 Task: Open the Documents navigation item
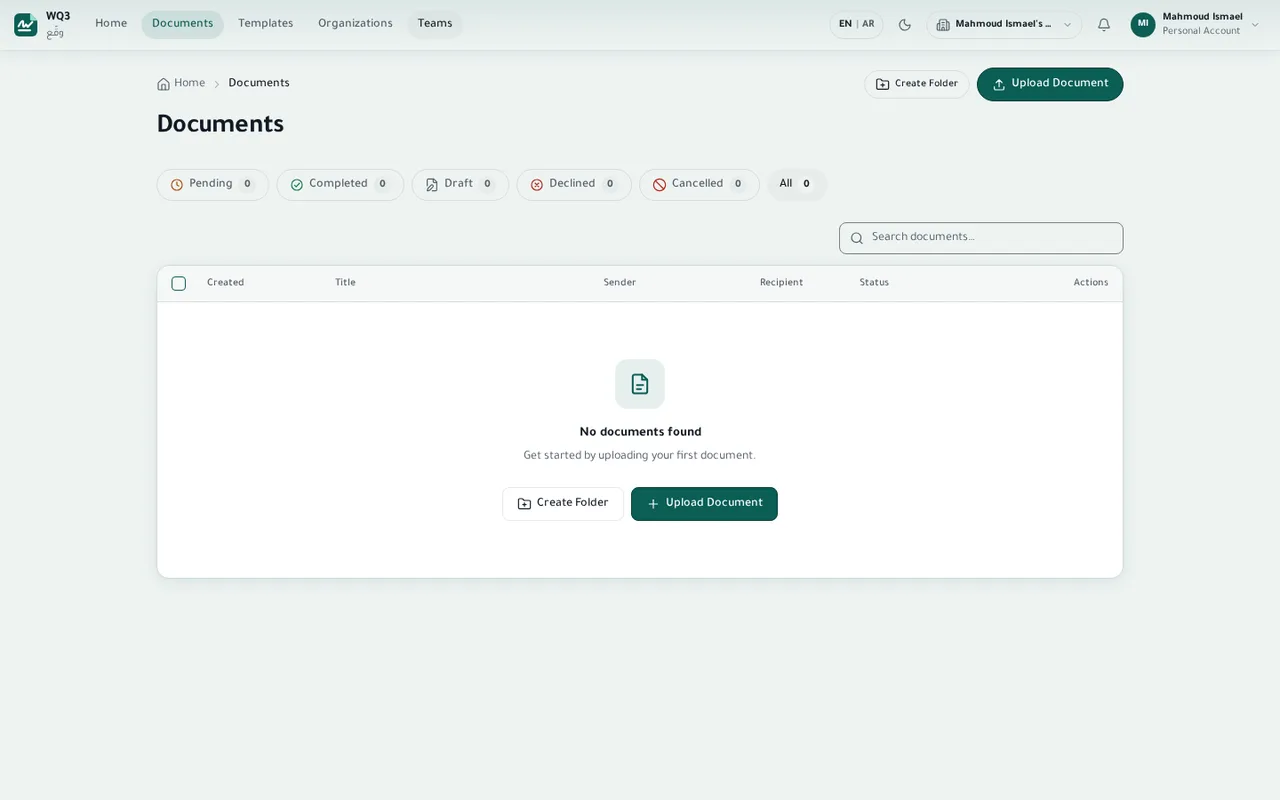[x=183, y=24]
